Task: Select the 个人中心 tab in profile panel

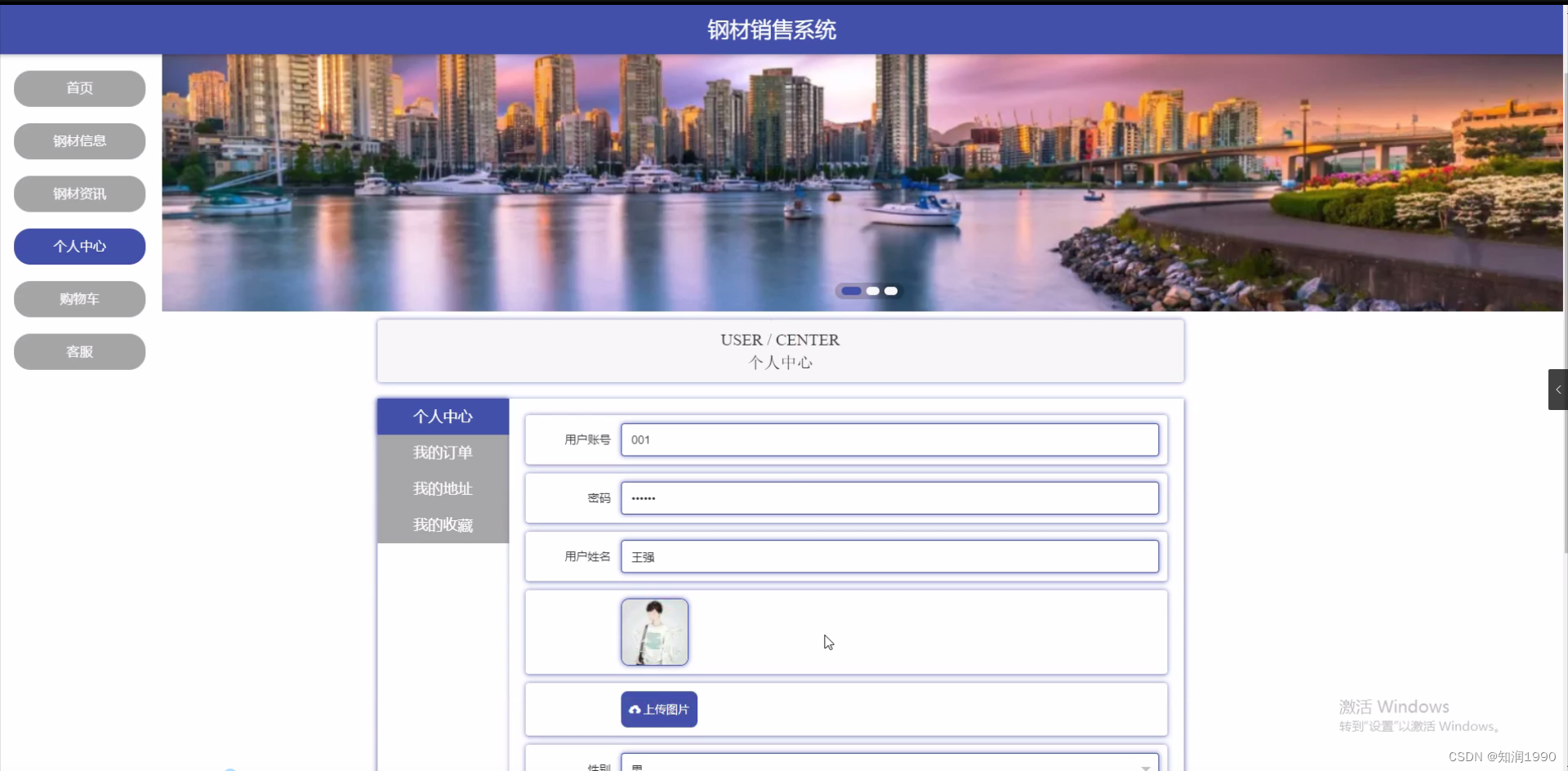Action: (x=442, y=417)
